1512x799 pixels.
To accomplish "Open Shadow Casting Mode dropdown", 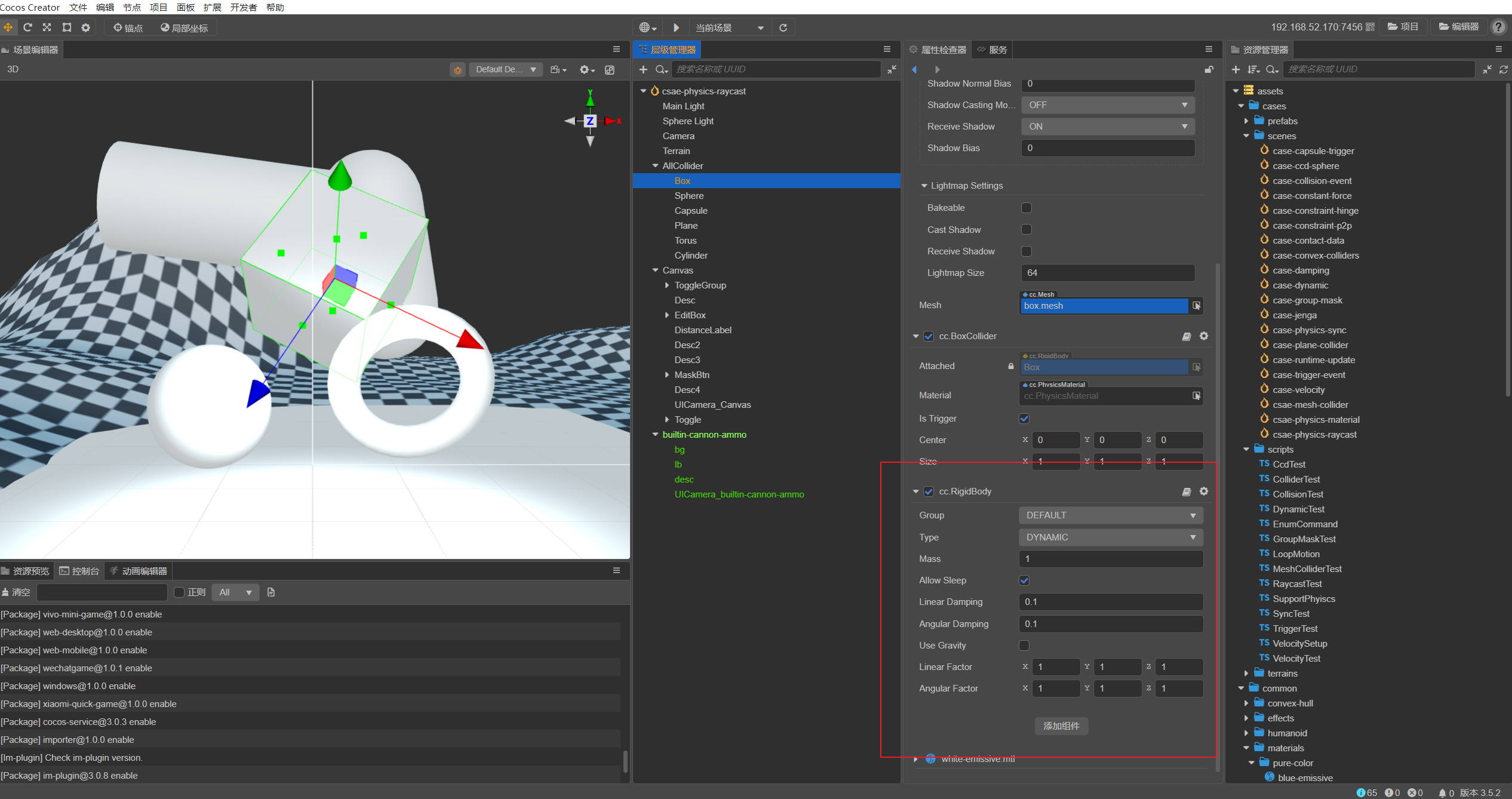I will [x=1108, y=105].
